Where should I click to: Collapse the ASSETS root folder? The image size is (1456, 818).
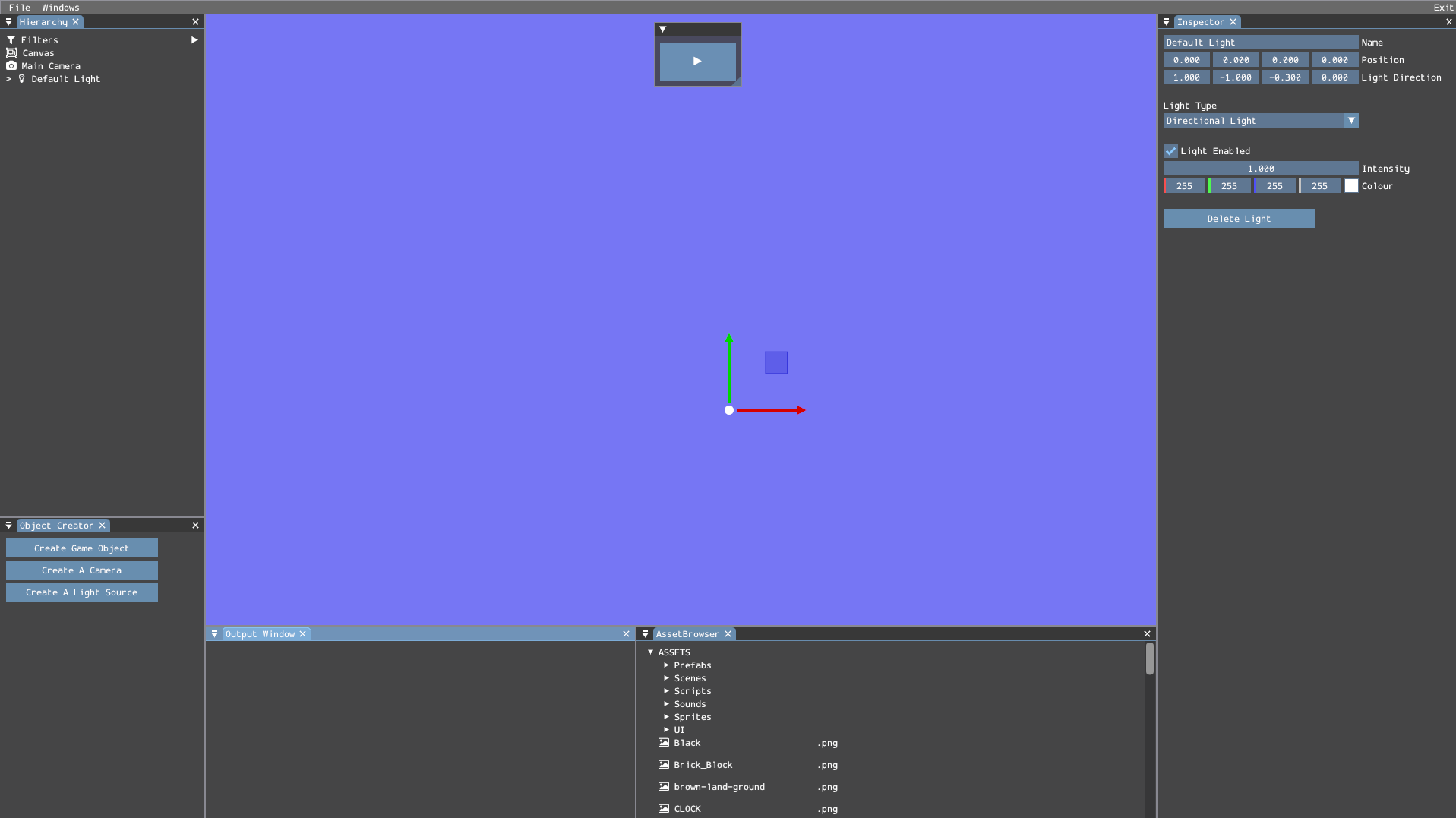click(x=650, y=652)
